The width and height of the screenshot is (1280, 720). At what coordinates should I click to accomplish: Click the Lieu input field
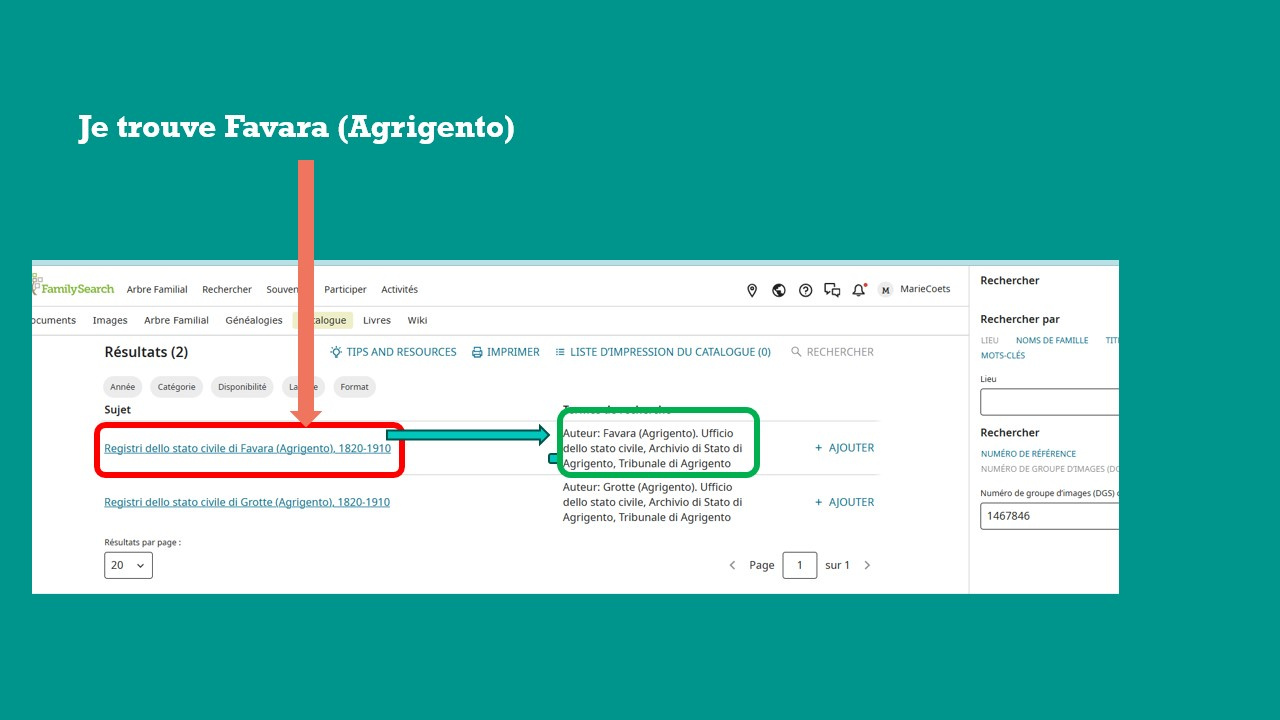pyautogui.click(x=1049, y=402)
